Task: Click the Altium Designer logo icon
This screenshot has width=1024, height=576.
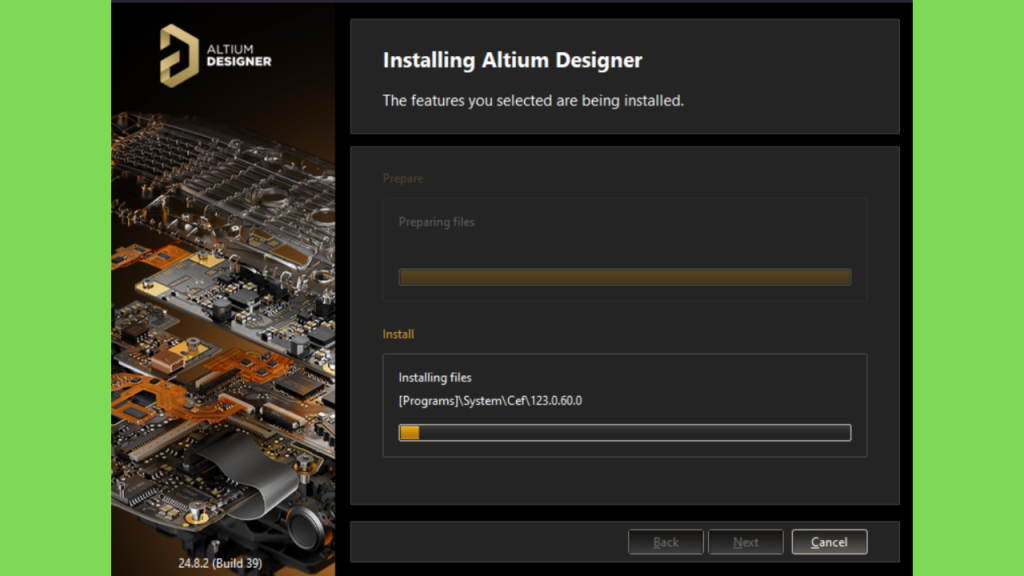Action: [179, 56]
